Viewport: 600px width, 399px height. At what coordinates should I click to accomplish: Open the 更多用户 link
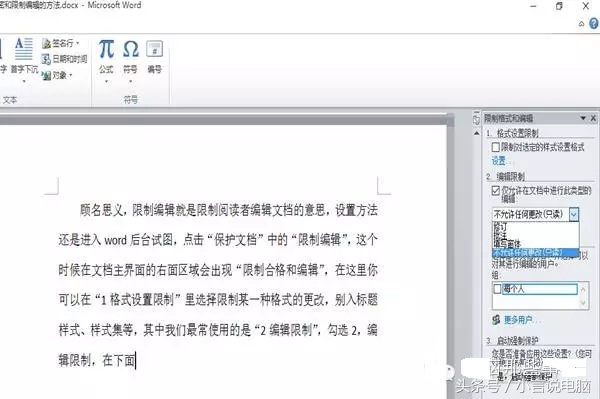pos(518,319)
